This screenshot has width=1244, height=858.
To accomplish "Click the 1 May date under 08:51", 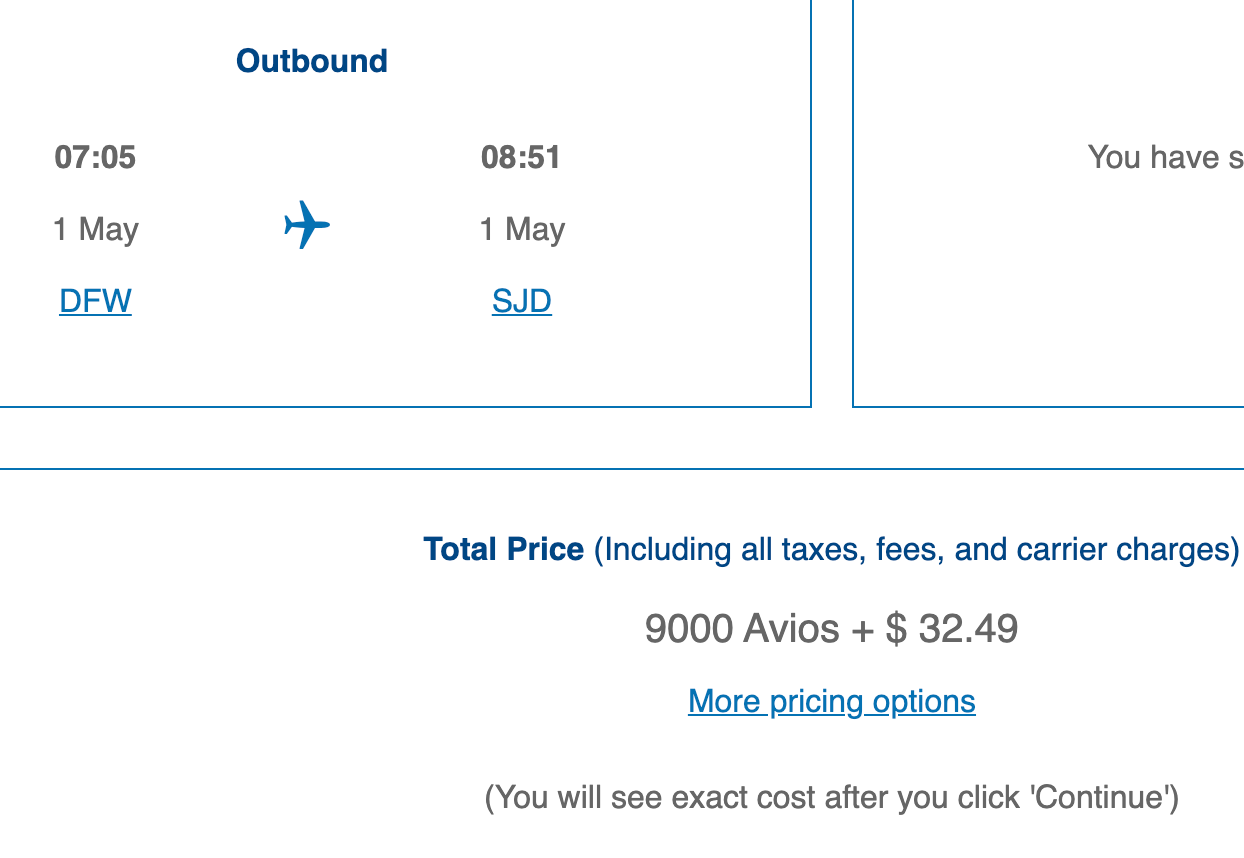I will pos(522,230).
